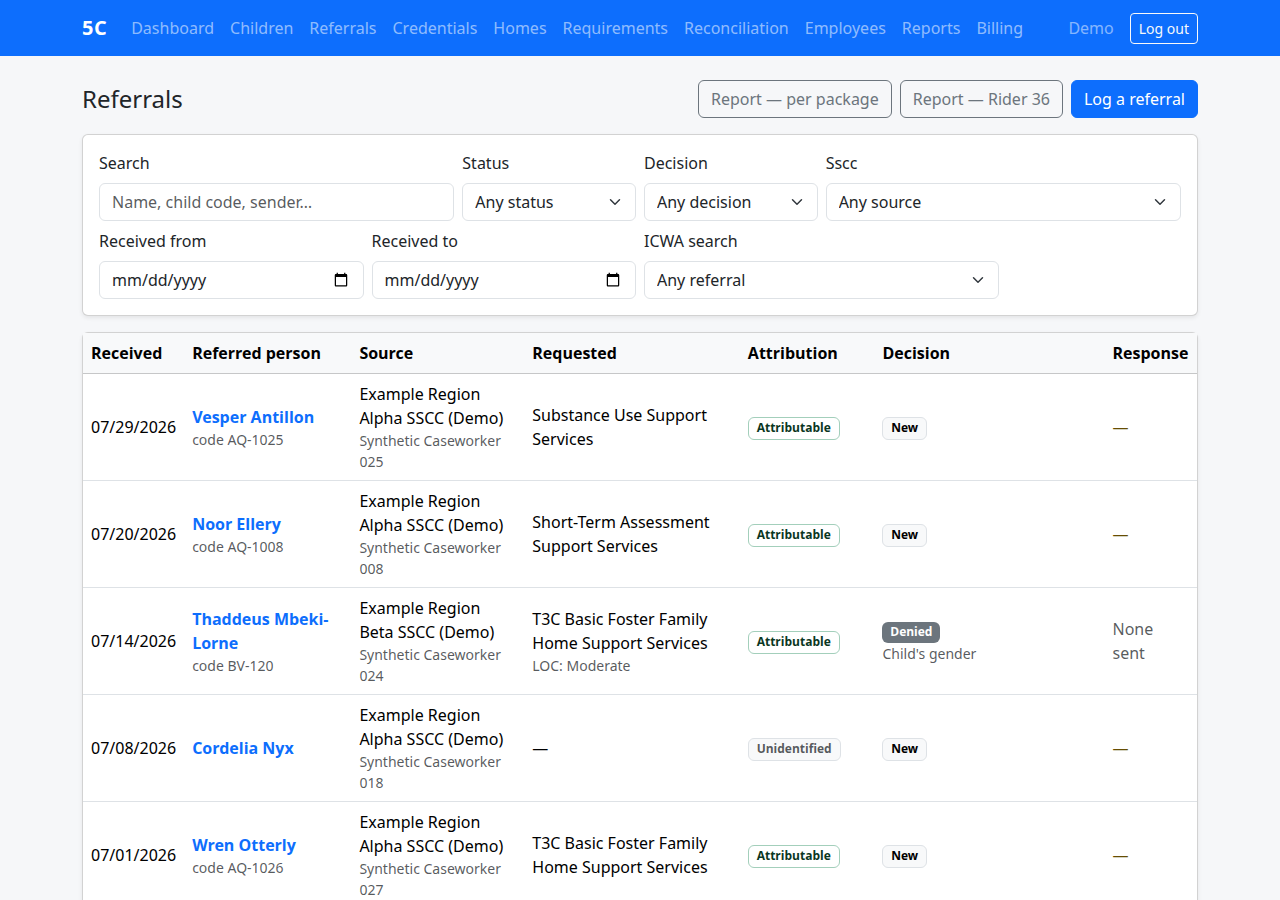
Task: Open Wren Otterly referral
Action: (244, 845)
